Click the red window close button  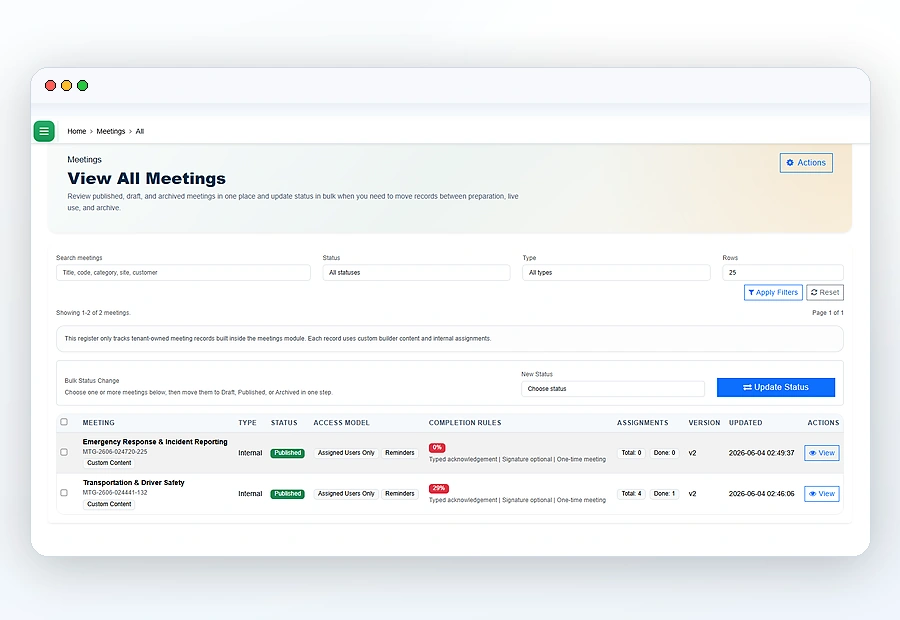point(51,86)
